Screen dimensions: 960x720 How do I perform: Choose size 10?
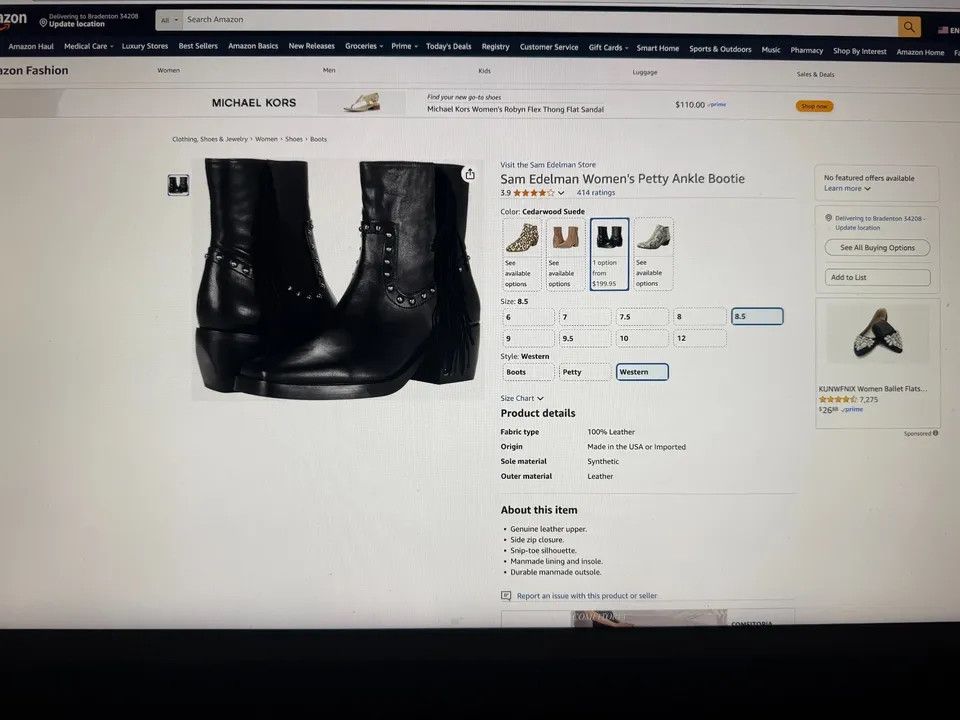642,339
